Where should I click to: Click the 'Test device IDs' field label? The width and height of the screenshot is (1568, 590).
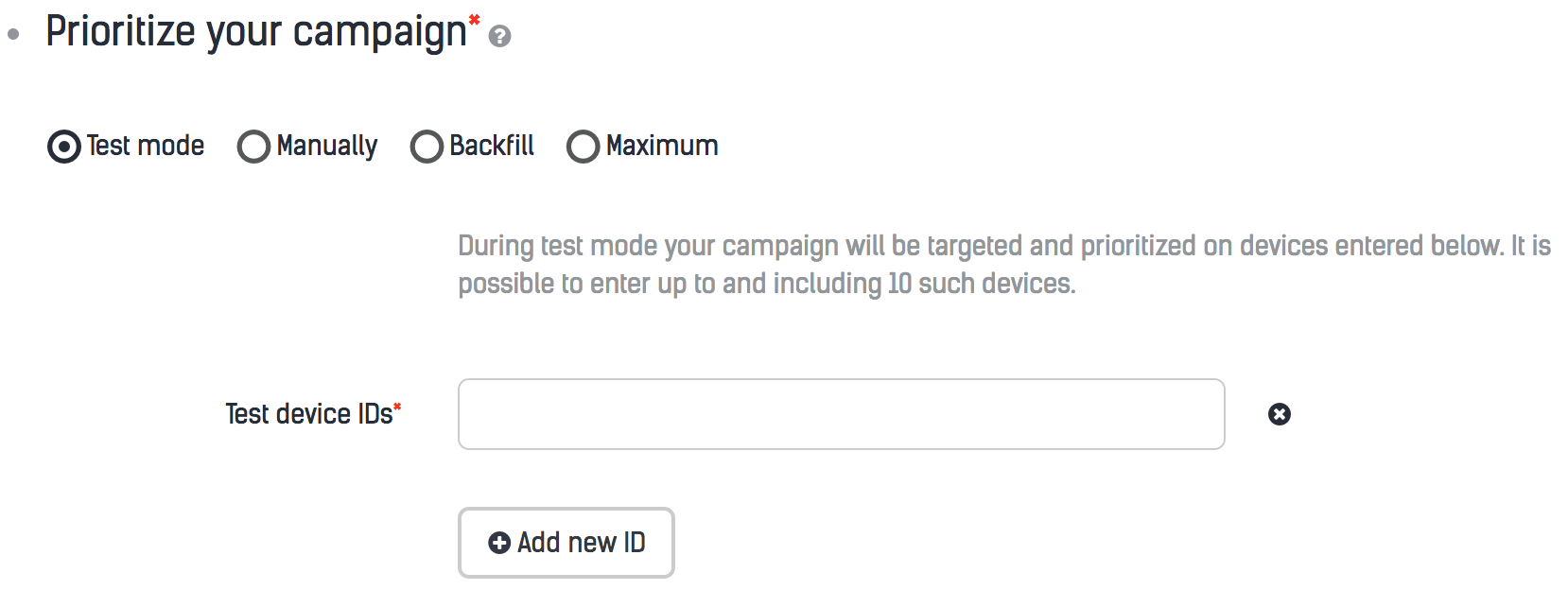(308, 414)
